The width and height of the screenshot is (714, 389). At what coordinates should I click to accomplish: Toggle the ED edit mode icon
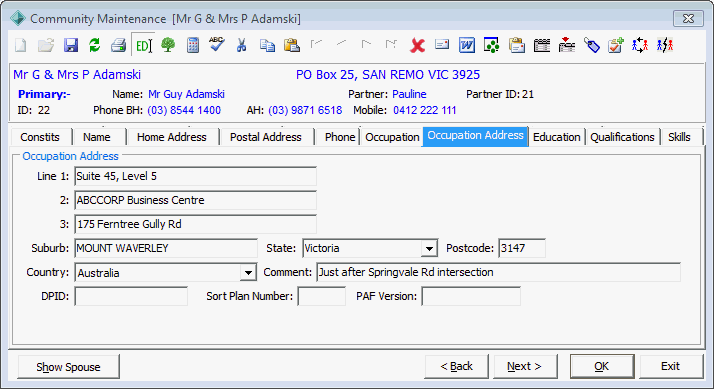click(143, 45)
